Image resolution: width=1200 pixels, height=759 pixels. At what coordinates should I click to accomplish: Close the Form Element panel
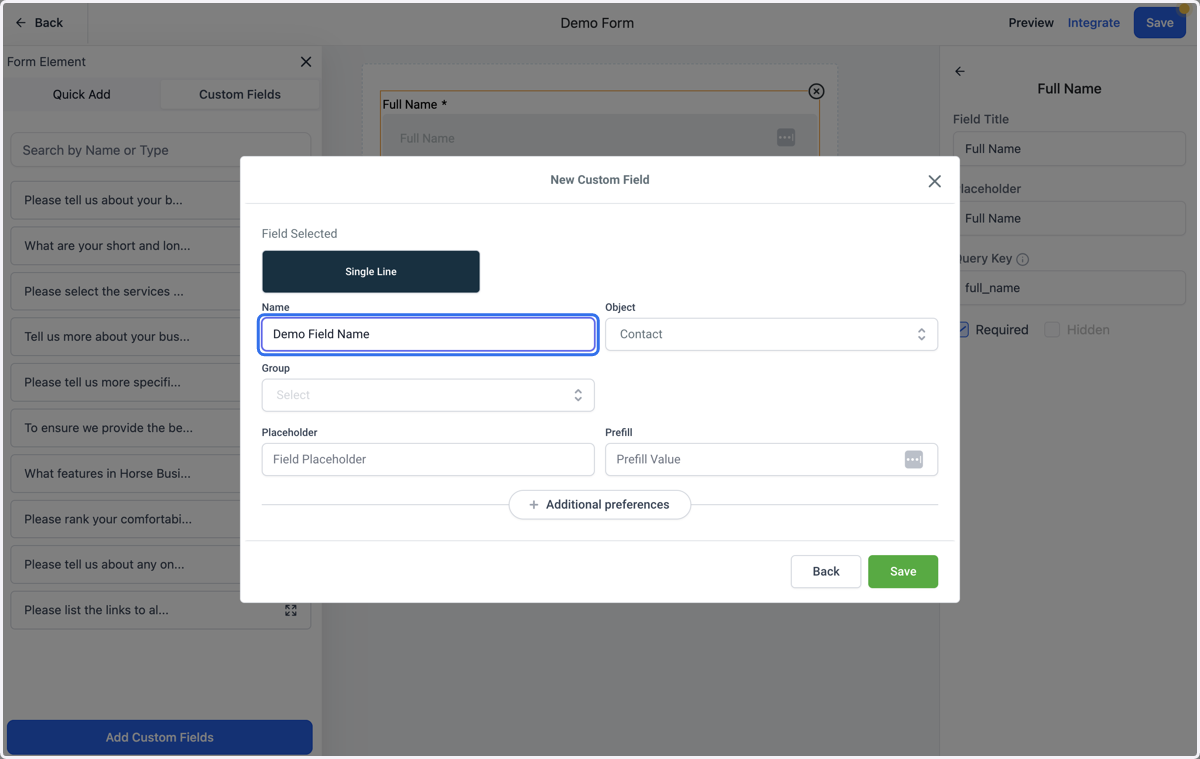coord(306,62)
